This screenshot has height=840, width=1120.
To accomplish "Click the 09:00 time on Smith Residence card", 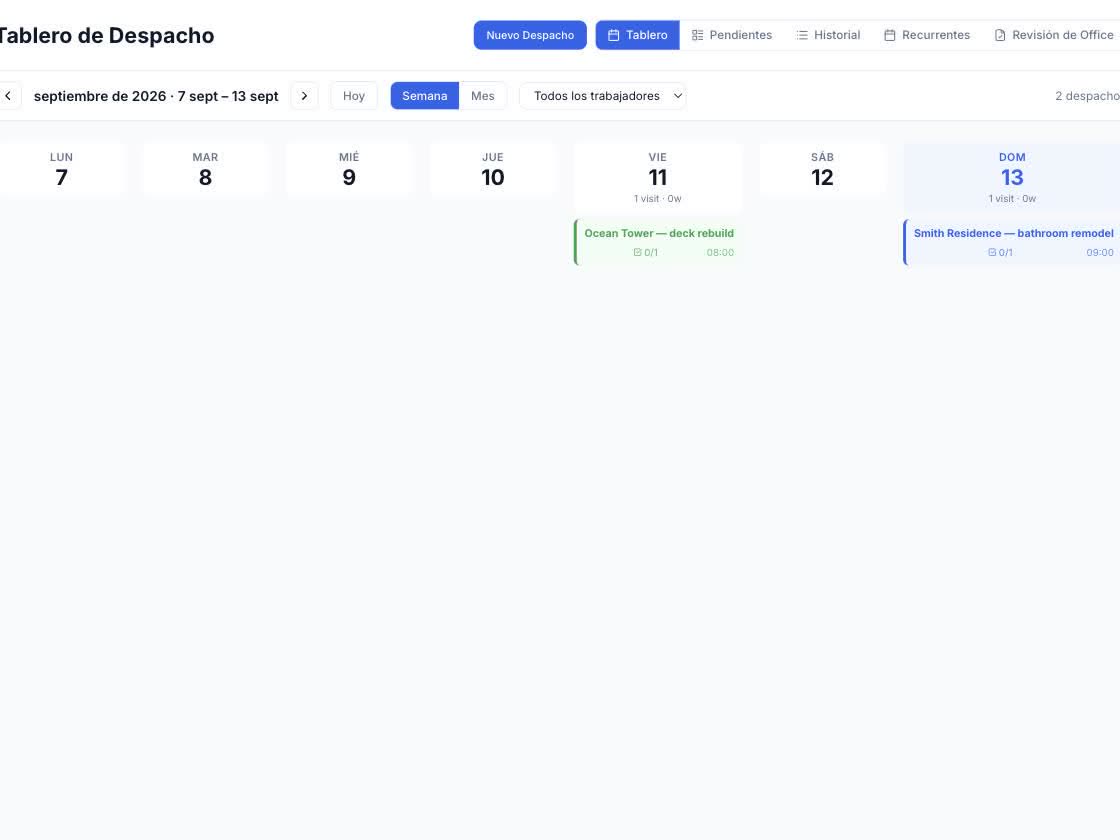I will pyautogui.click(x=1100, y=252).
